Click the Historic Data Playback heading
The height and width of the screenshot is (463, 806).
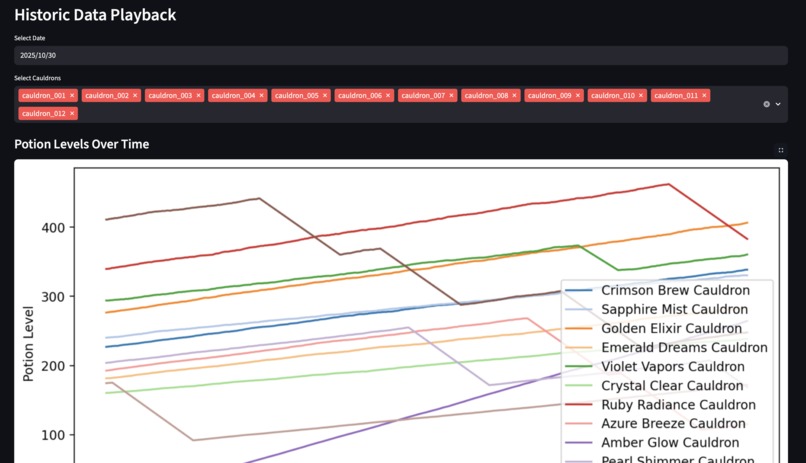point(95,15)
